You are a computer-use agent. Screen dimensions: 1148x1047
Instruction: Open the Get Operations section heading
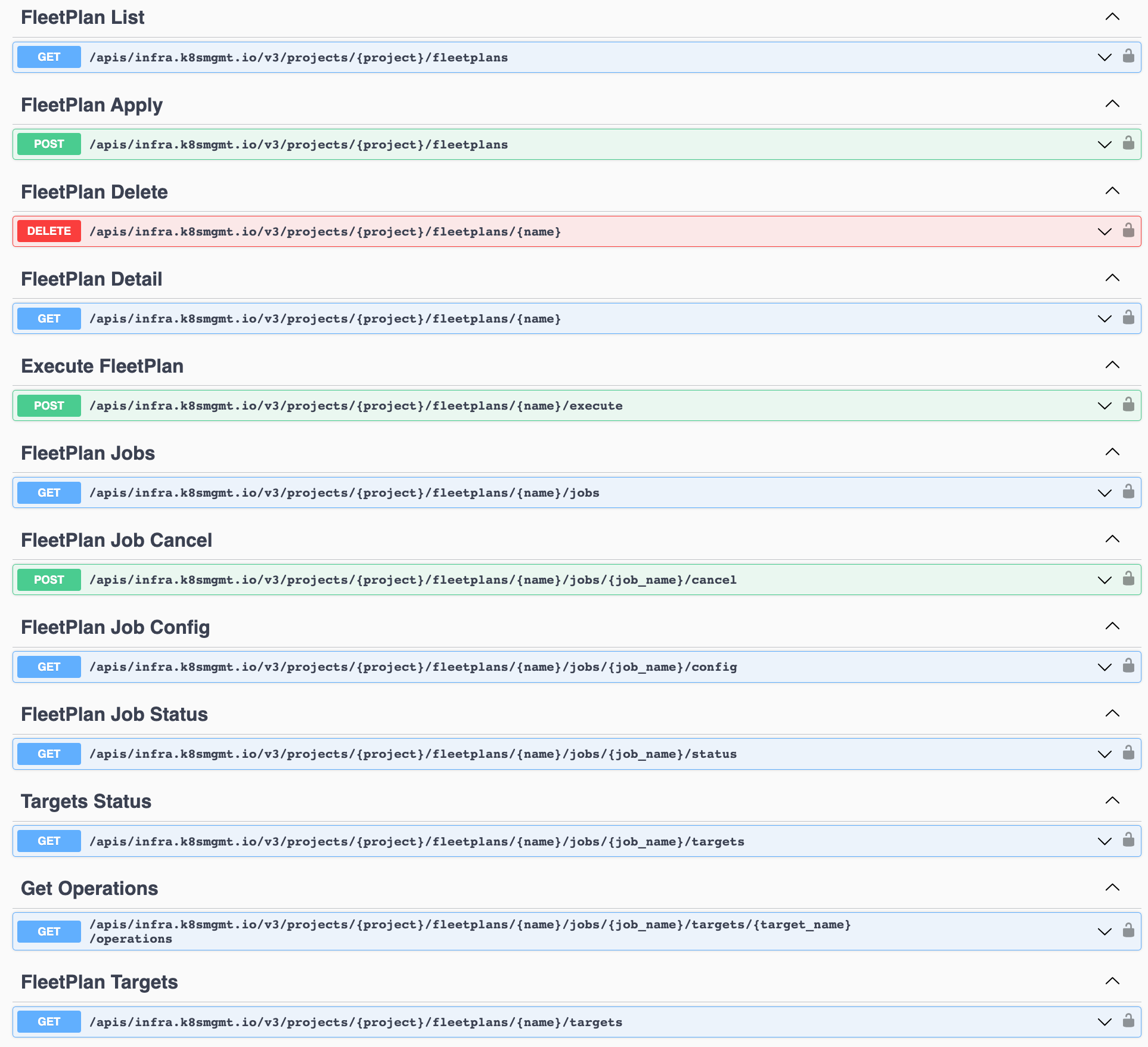(x=89, y=888)
